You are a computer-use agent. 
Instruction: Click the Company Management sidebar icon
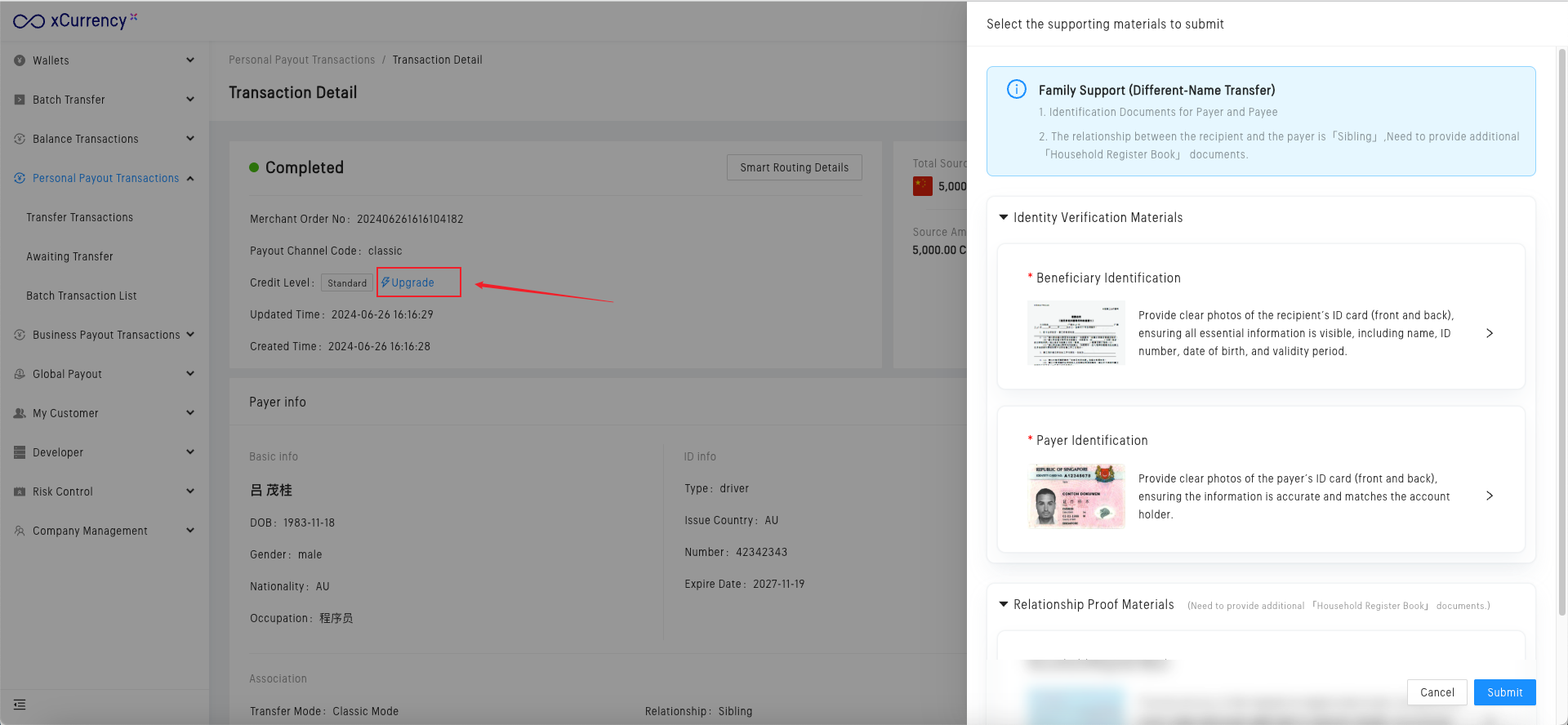pos(20,531)
